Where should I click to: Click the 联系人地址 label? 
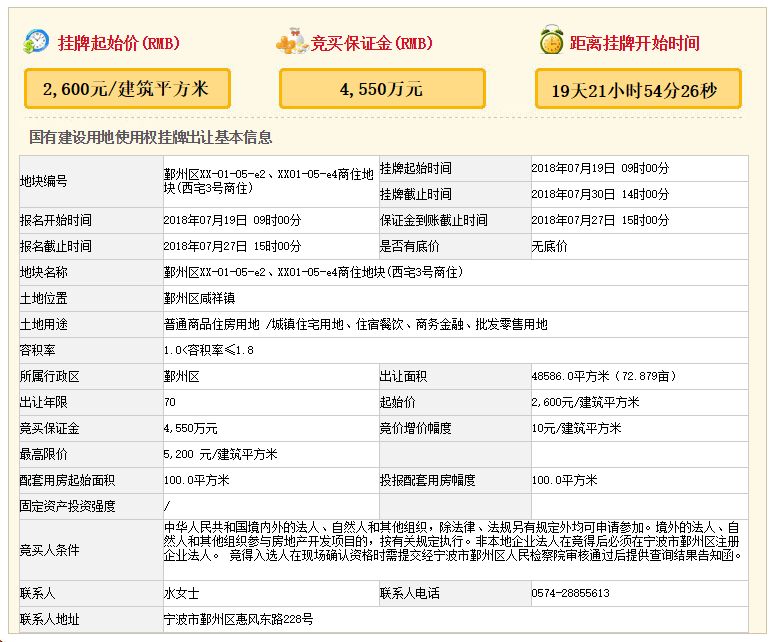click(x=49, y=620)
